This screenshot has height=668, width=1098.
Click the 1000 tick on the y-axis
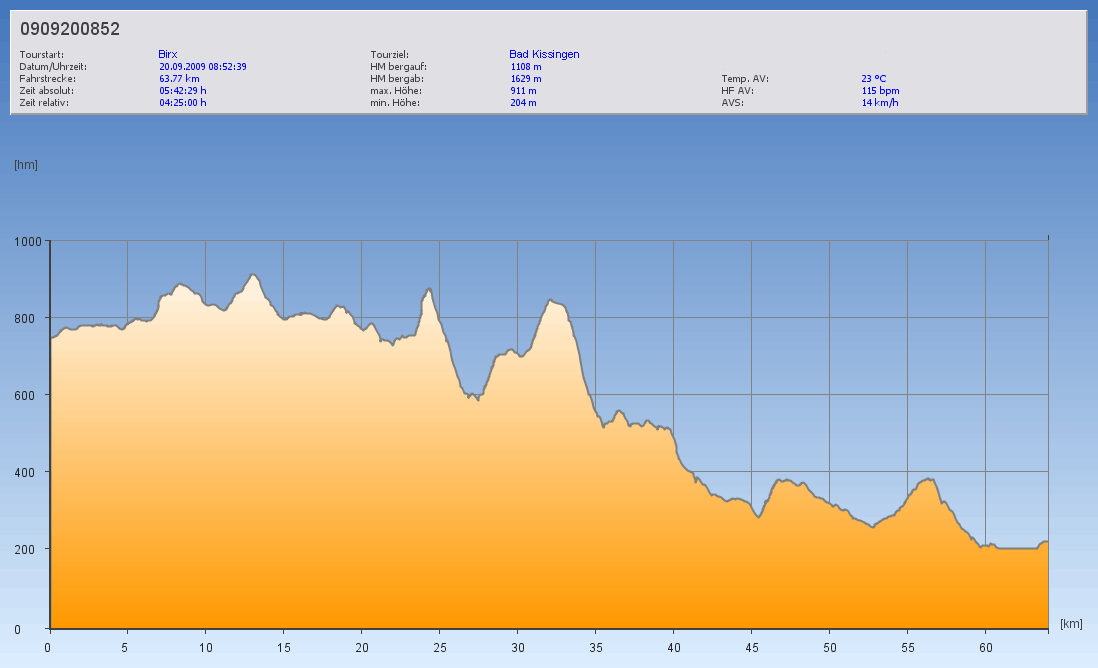click(27, 241)
